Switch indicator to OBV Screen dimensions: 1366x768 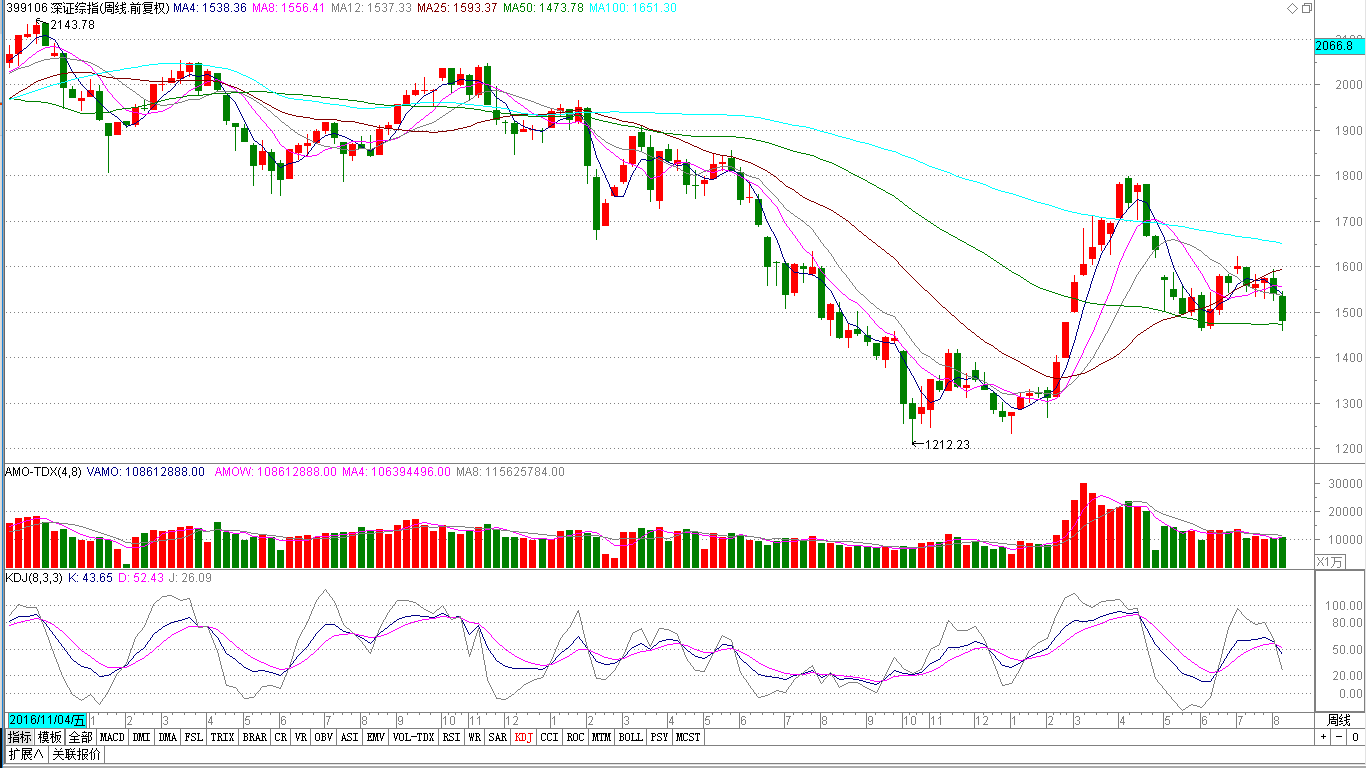tap(323, 737)
